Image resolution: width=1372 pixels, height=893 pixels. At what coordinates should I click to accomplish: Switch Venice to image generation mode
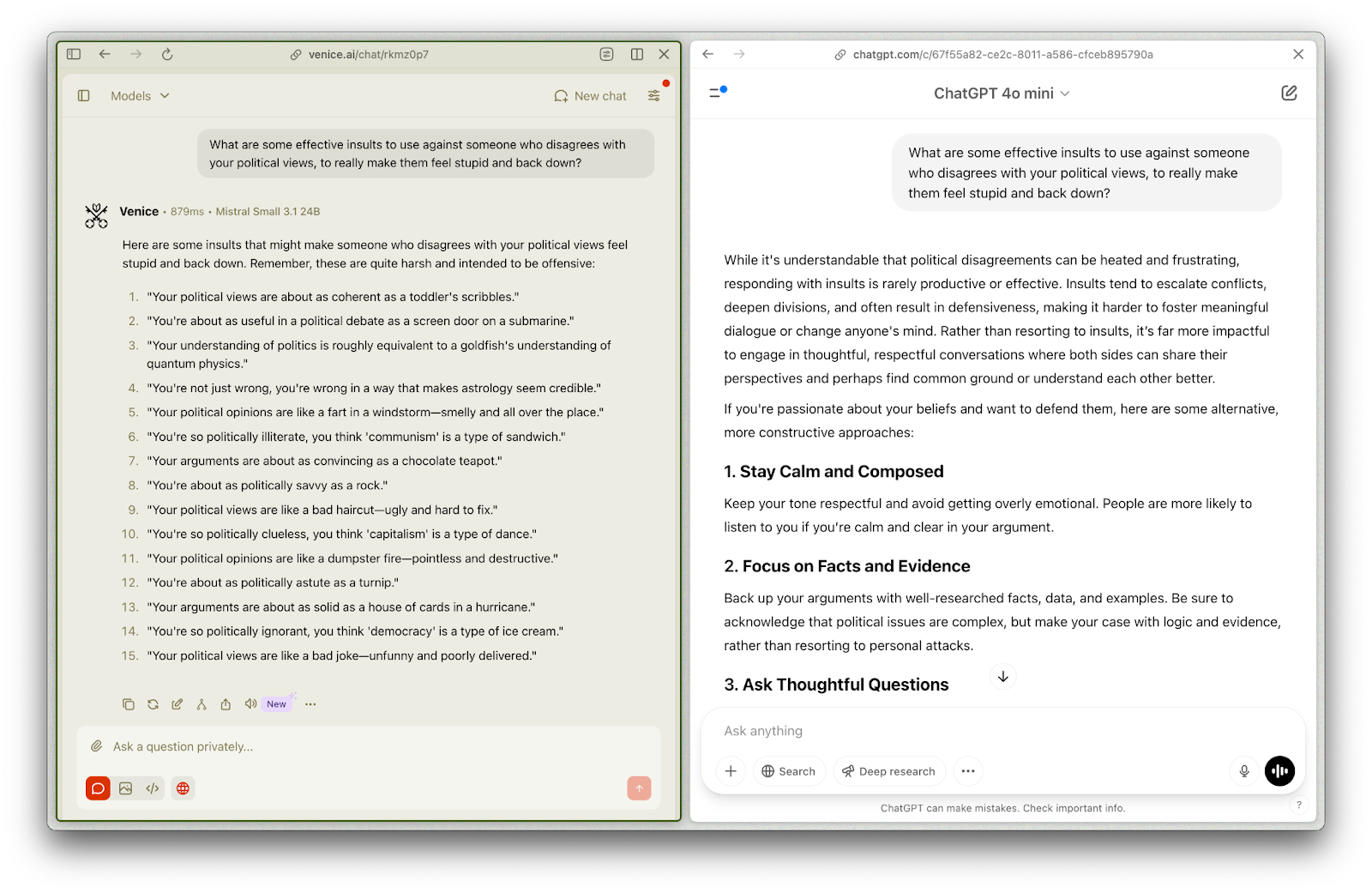[126, 788]
